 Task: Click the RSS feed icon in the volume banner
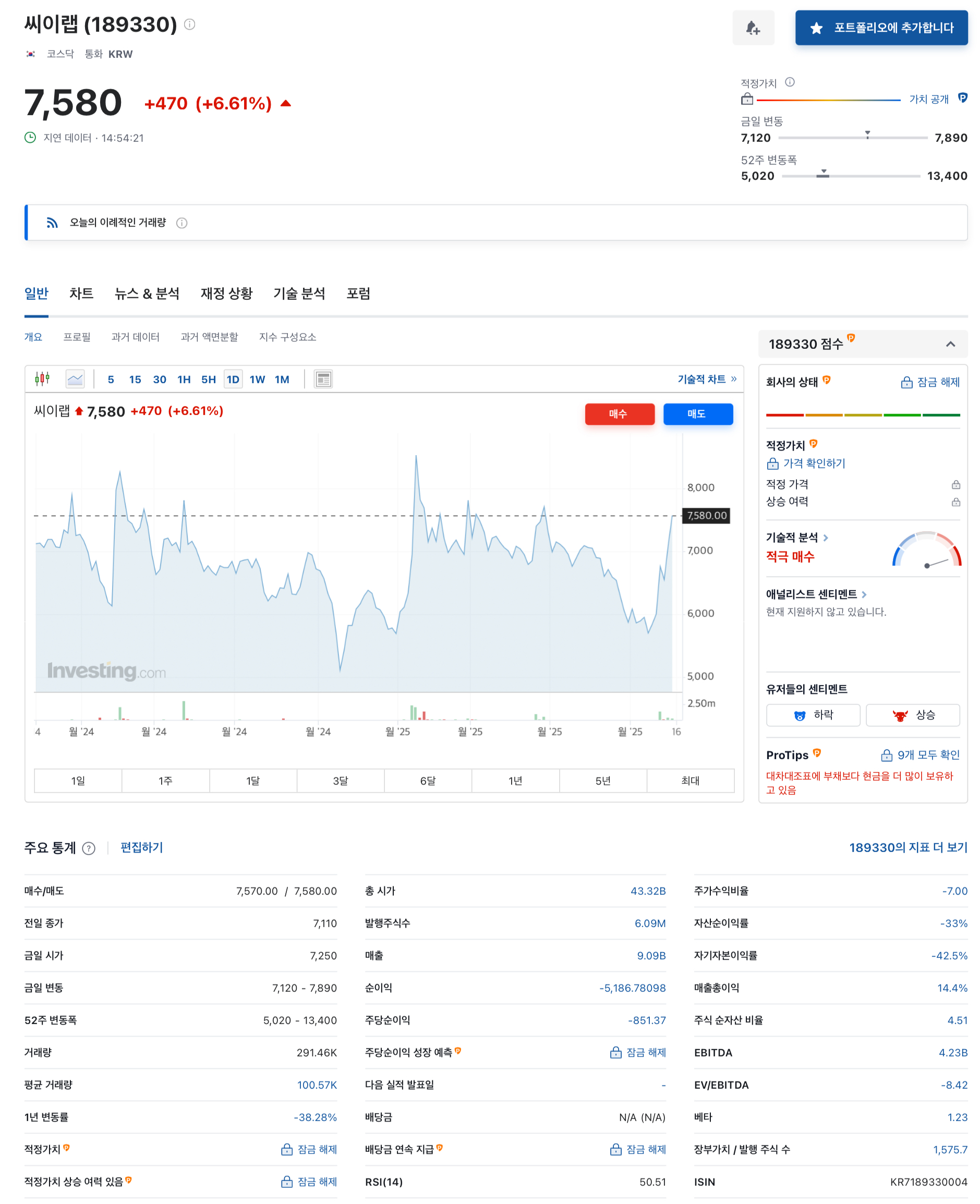[x=52, y=223]
